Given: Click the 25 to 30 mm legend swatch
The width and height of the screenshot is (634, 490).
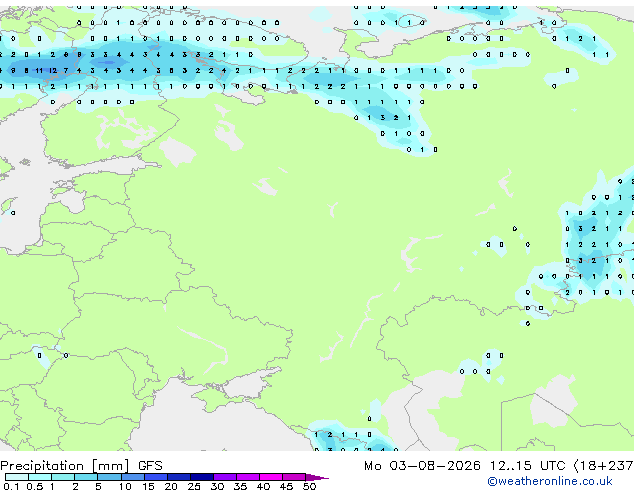Looking at the screenshot, I should (x=201, y=477).
